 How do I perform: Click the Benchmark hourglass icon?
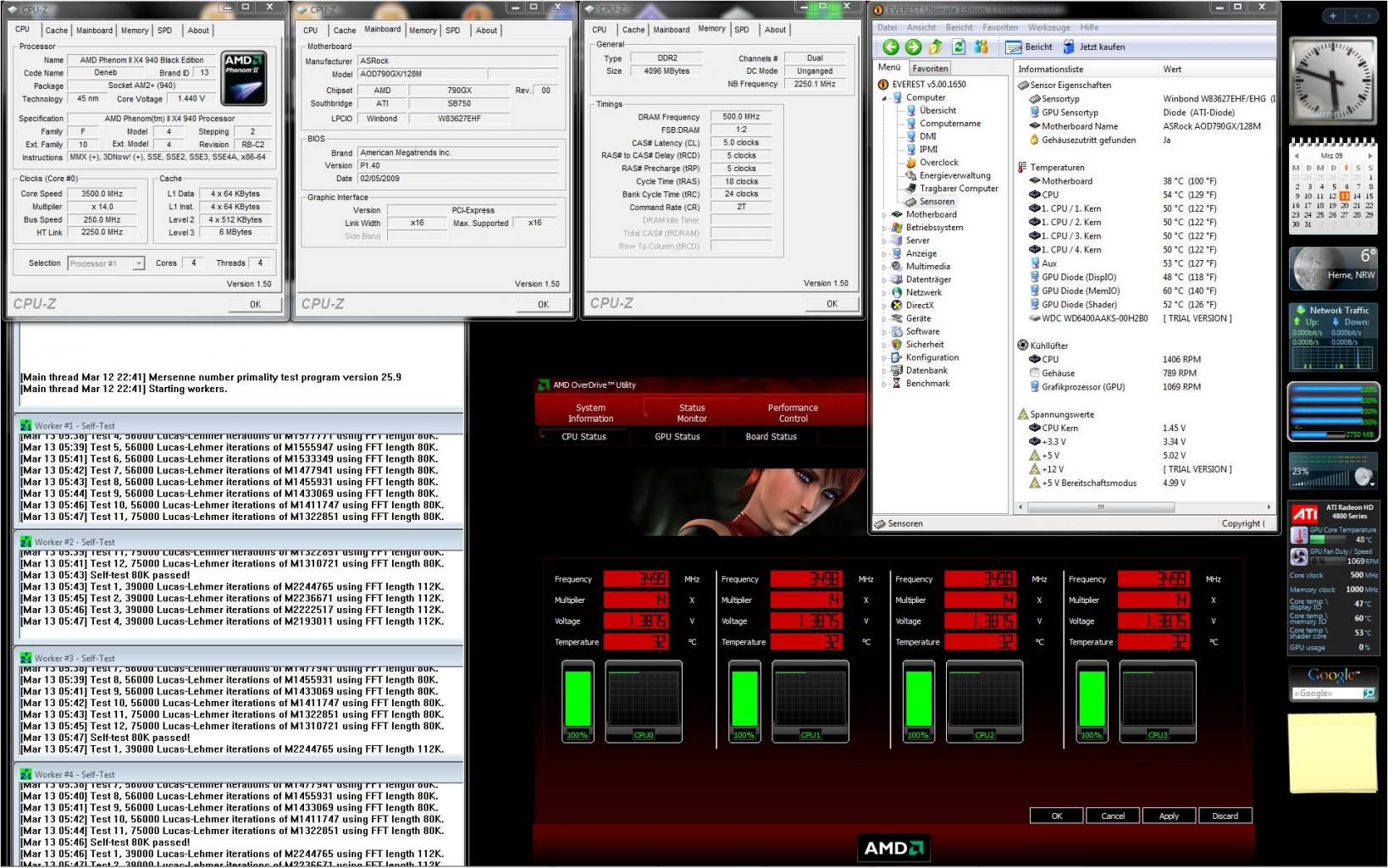tap(897, 384)
